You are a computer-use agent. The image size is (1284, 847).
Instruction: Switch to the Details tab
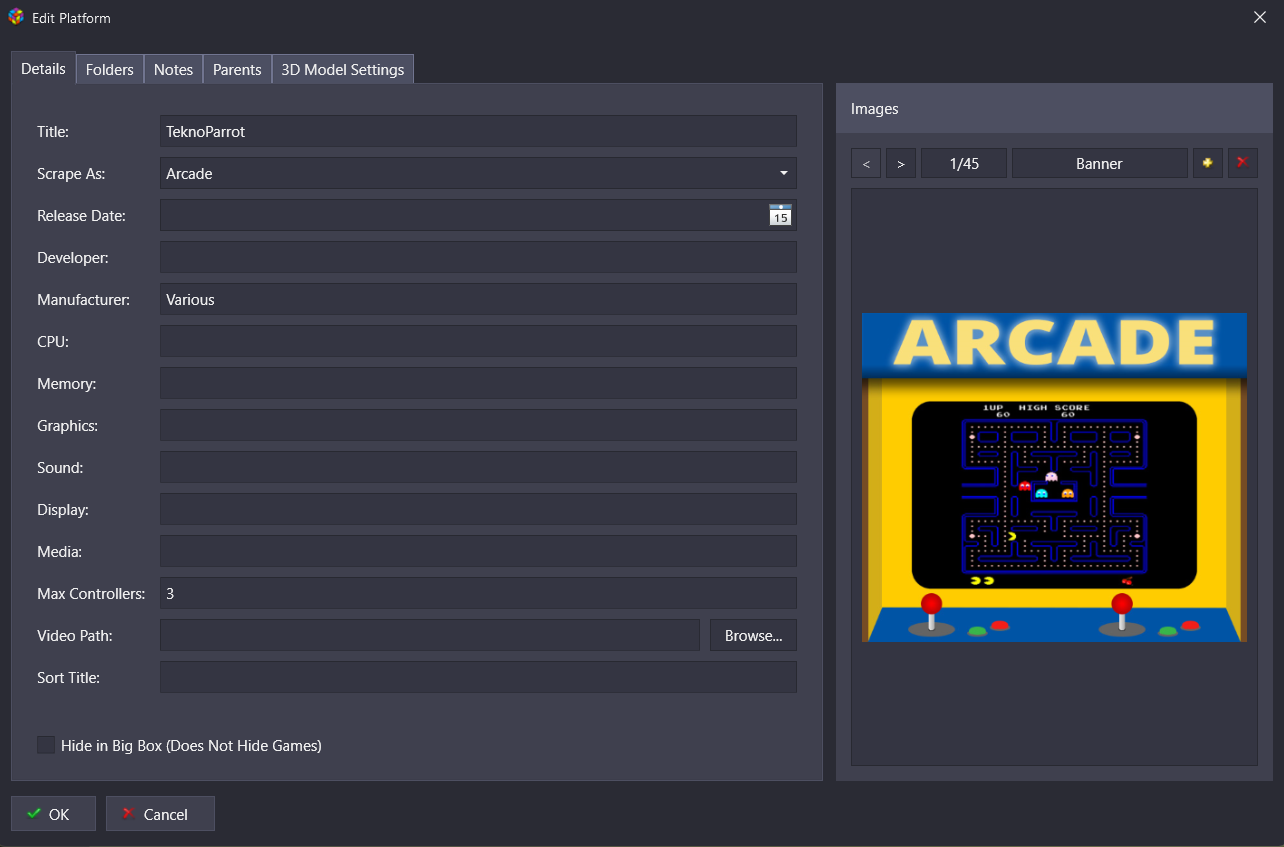pos(43,68)
